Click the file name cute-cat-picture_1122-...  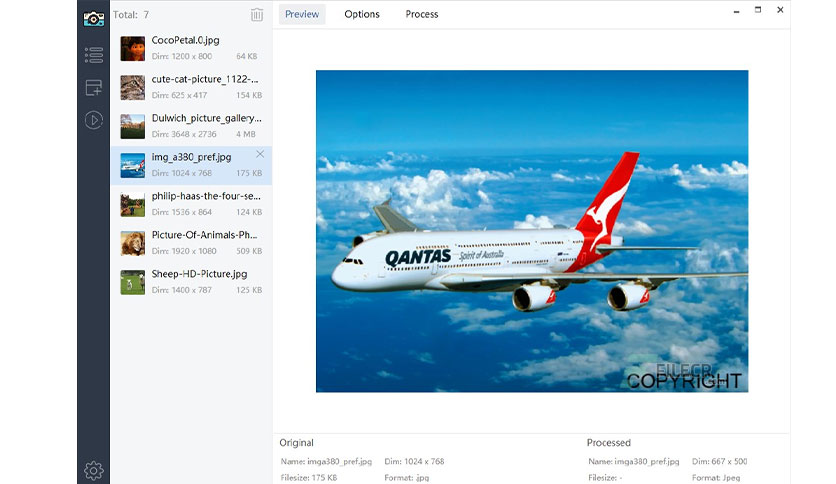(x=205, y=79)
